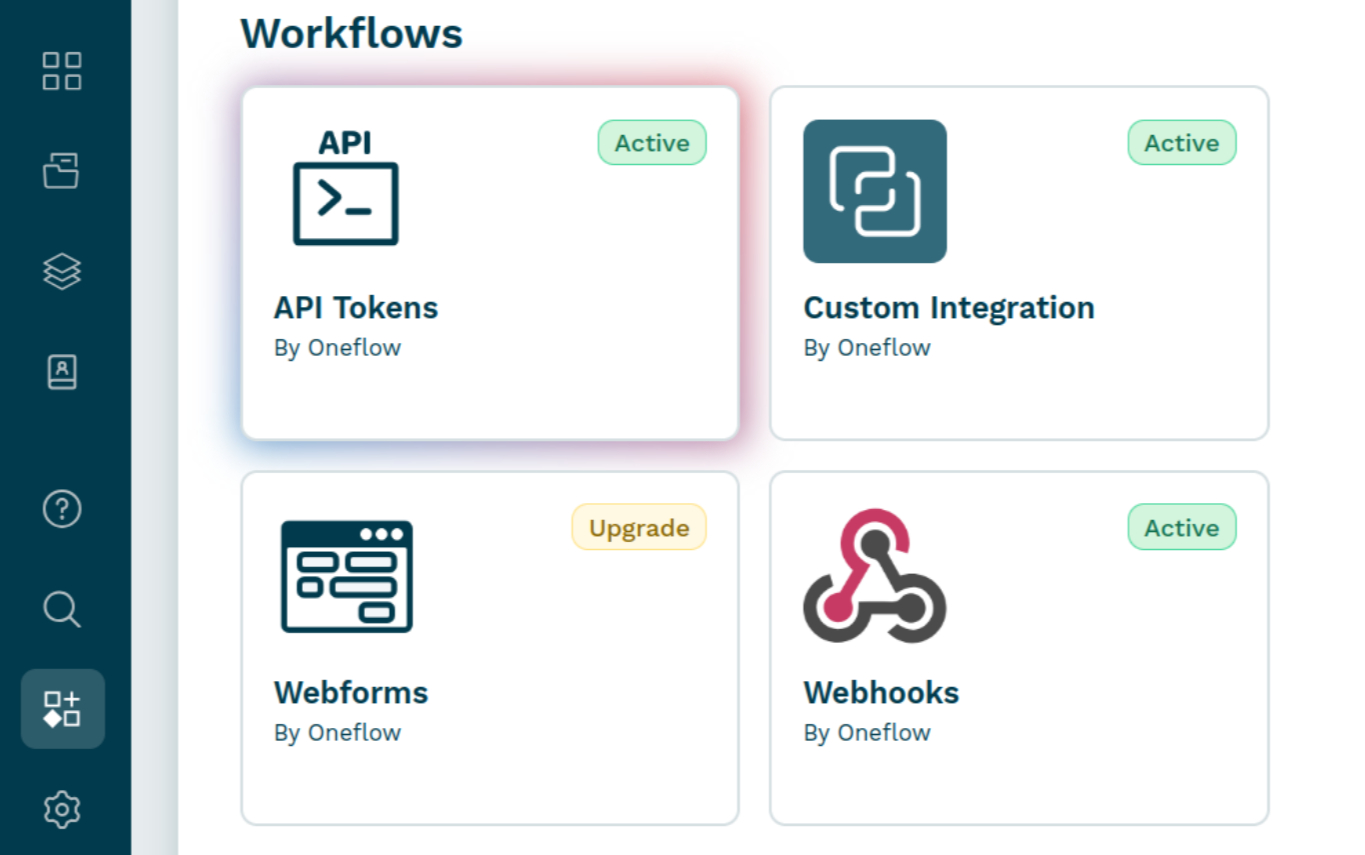Click the Custom Integration overlapping squares icon

(875, 191)
